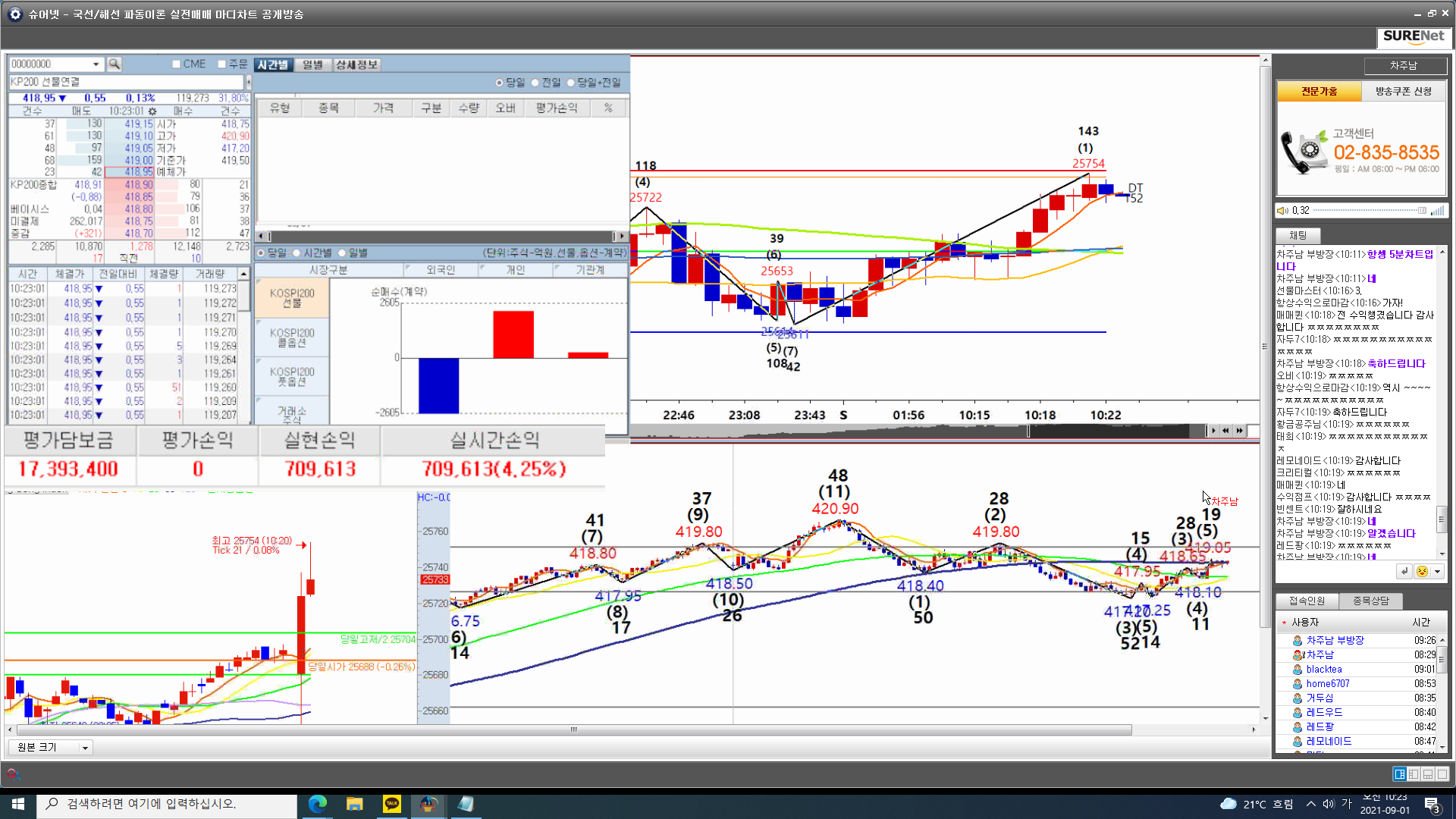Click the speaker volume icon

(x=1282, y=211)
